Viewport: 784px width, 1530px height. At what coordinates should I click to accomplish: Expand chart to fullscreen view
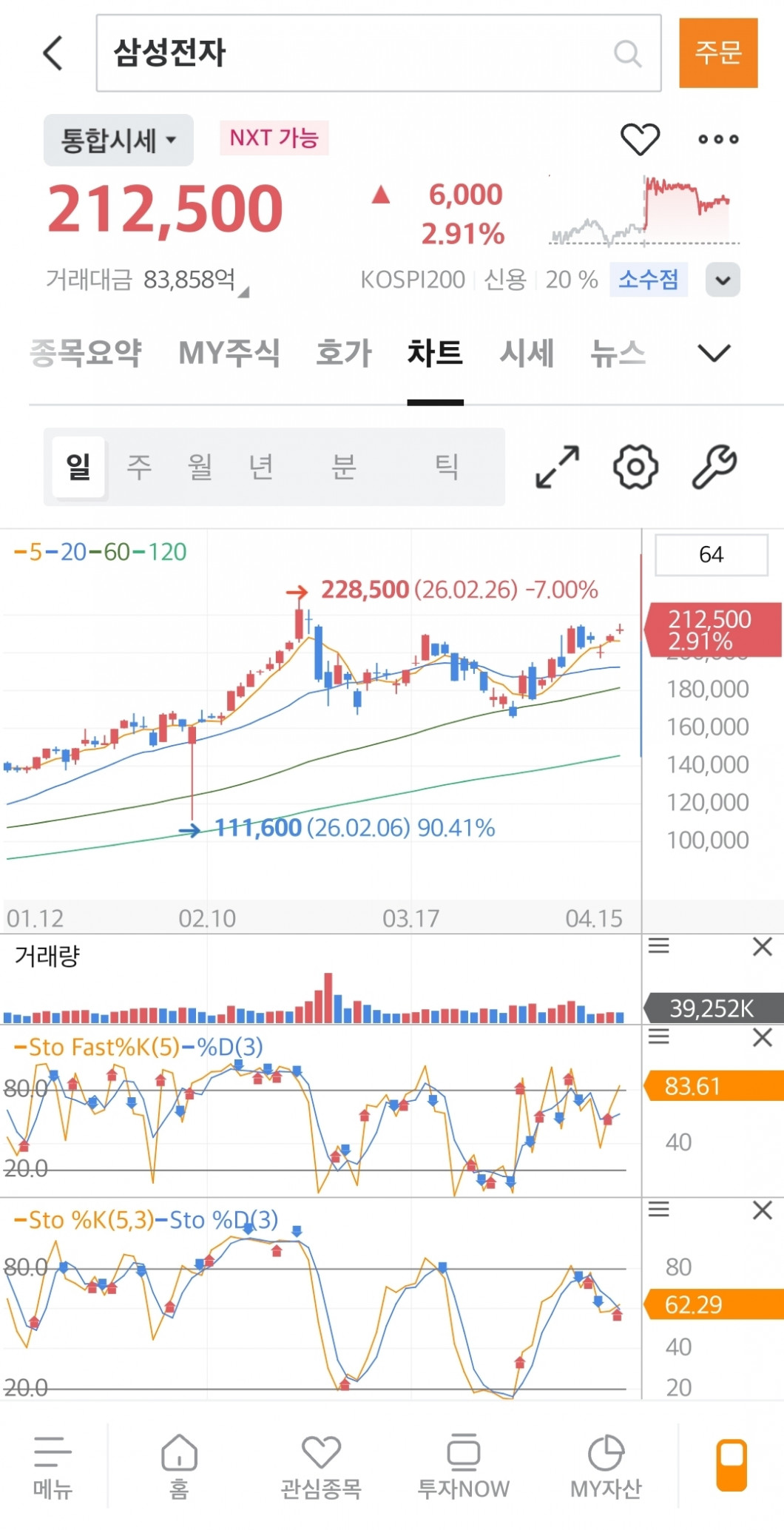[557, 467]
